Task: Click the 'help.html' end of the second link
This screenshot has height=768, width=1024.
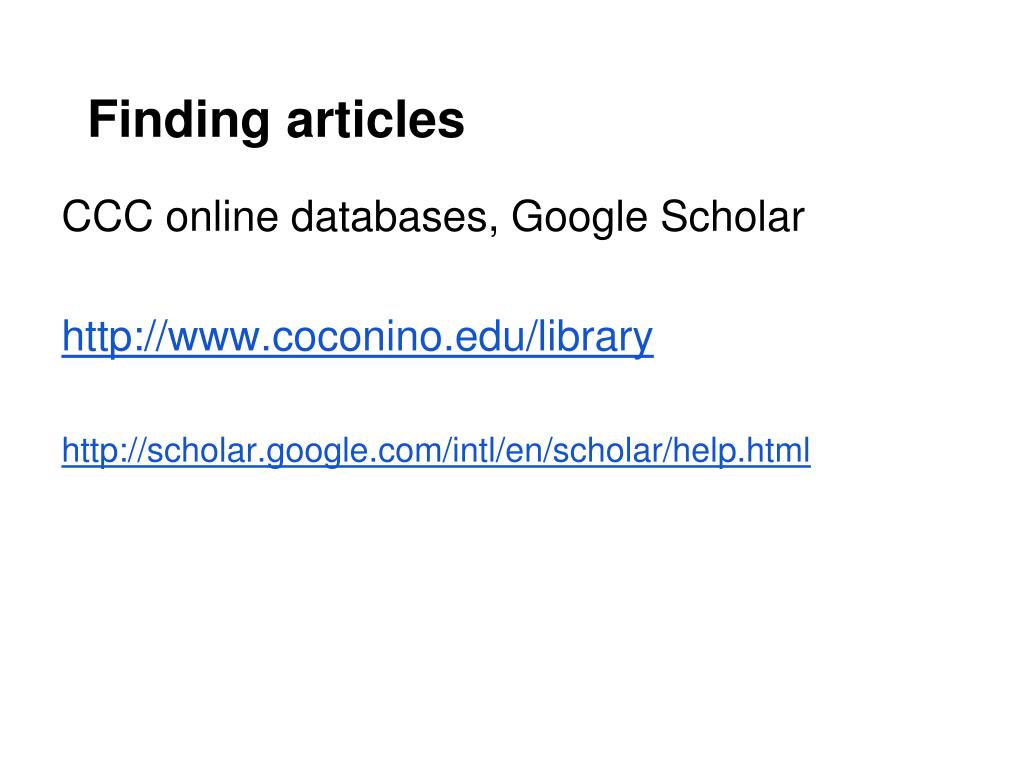Action: (741, 451)
